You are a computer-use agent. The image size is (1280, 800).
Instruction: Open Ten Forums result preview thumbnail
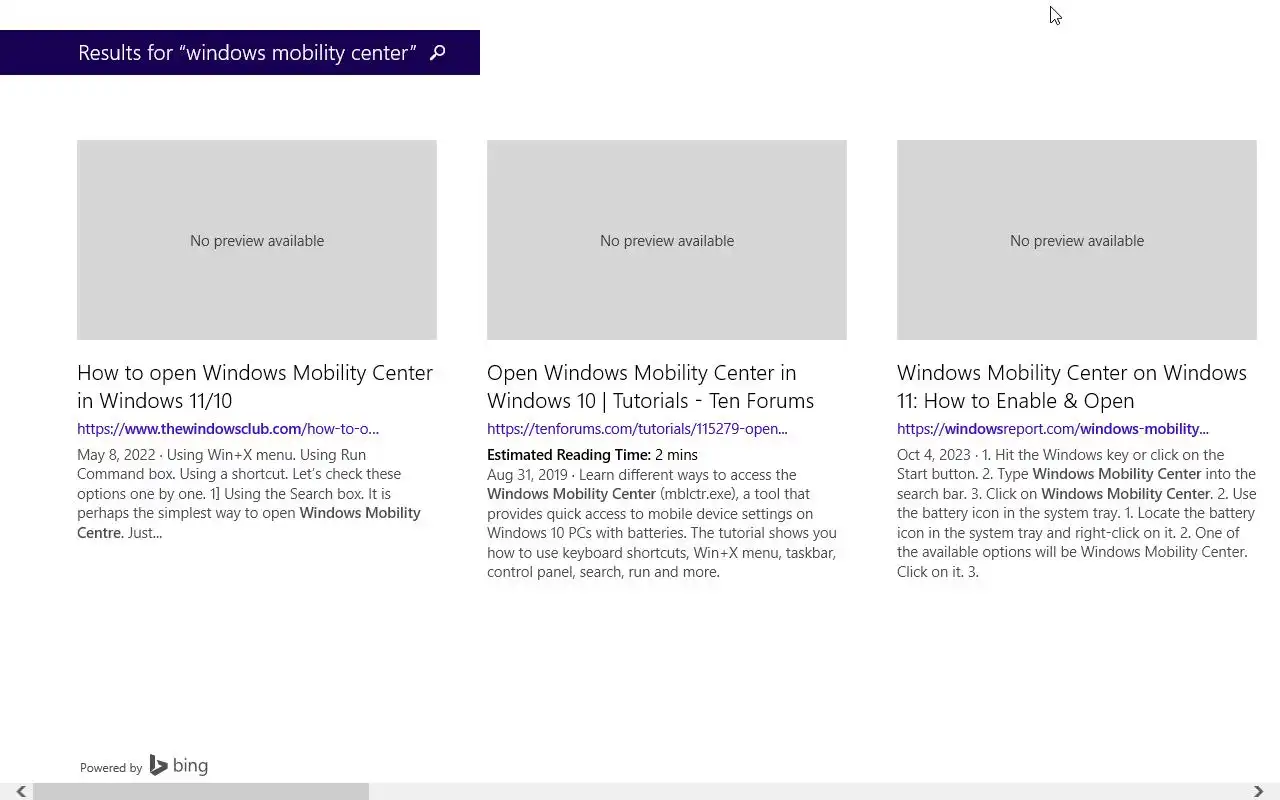click(x=667, y=240)
